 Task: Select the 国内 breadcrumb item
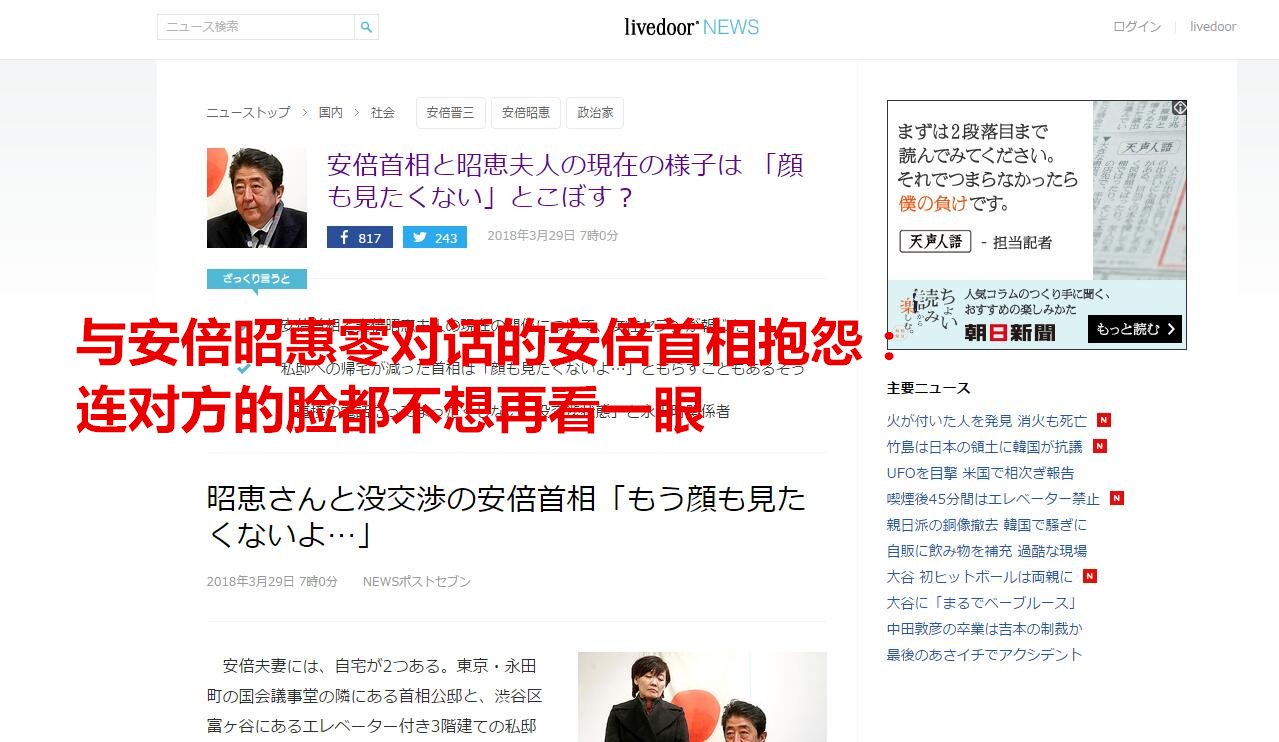(x=331, y=113)
